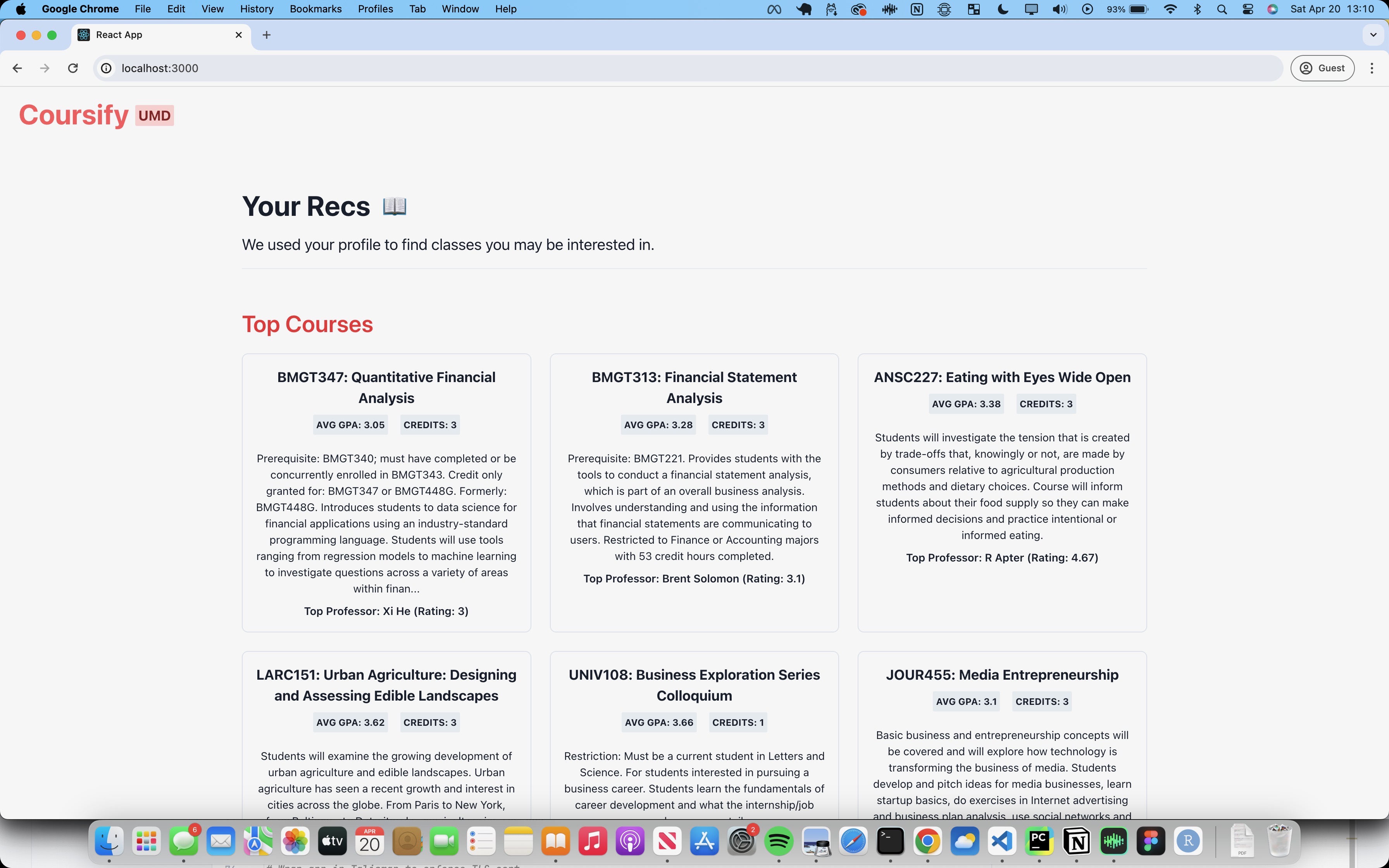
Task: Open the History menu
Action: coord(256,9)
